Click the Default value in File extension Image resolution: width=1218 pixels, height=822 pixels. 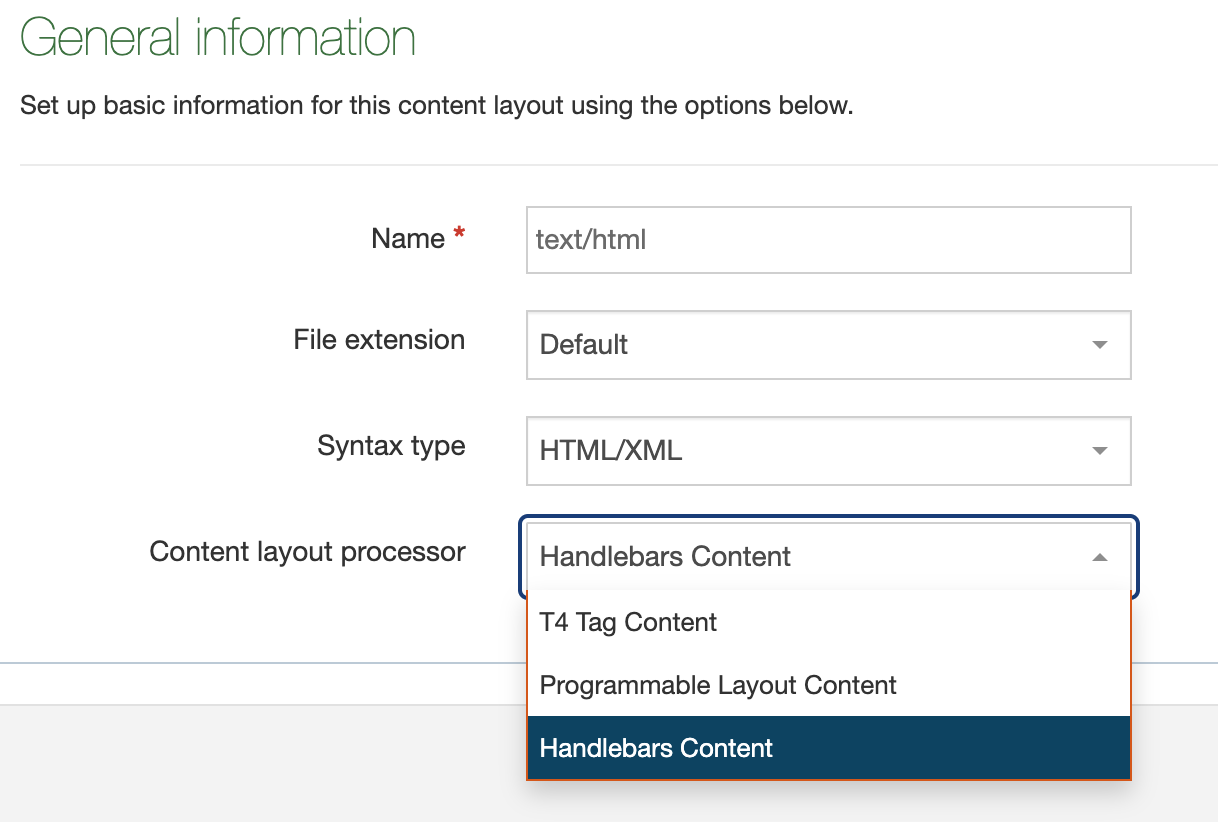click(582, 345)
